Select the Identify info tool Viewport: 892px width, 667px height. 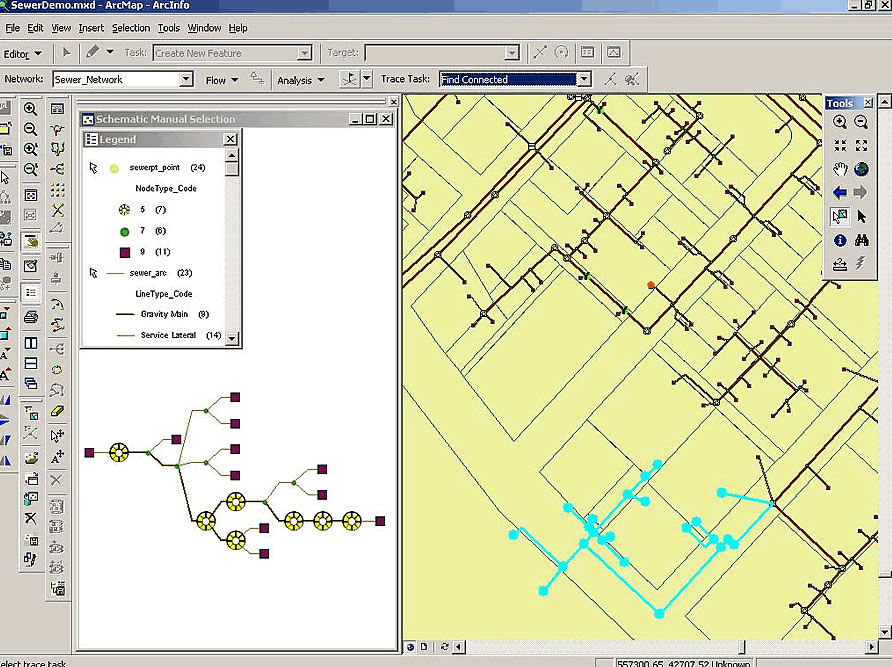[840, 240]
